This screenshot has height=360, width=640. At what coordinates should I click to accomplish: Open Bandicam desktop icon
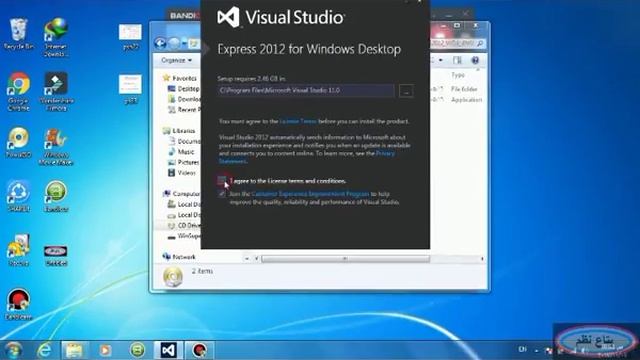pyautogui.click(x=18, y=304)
